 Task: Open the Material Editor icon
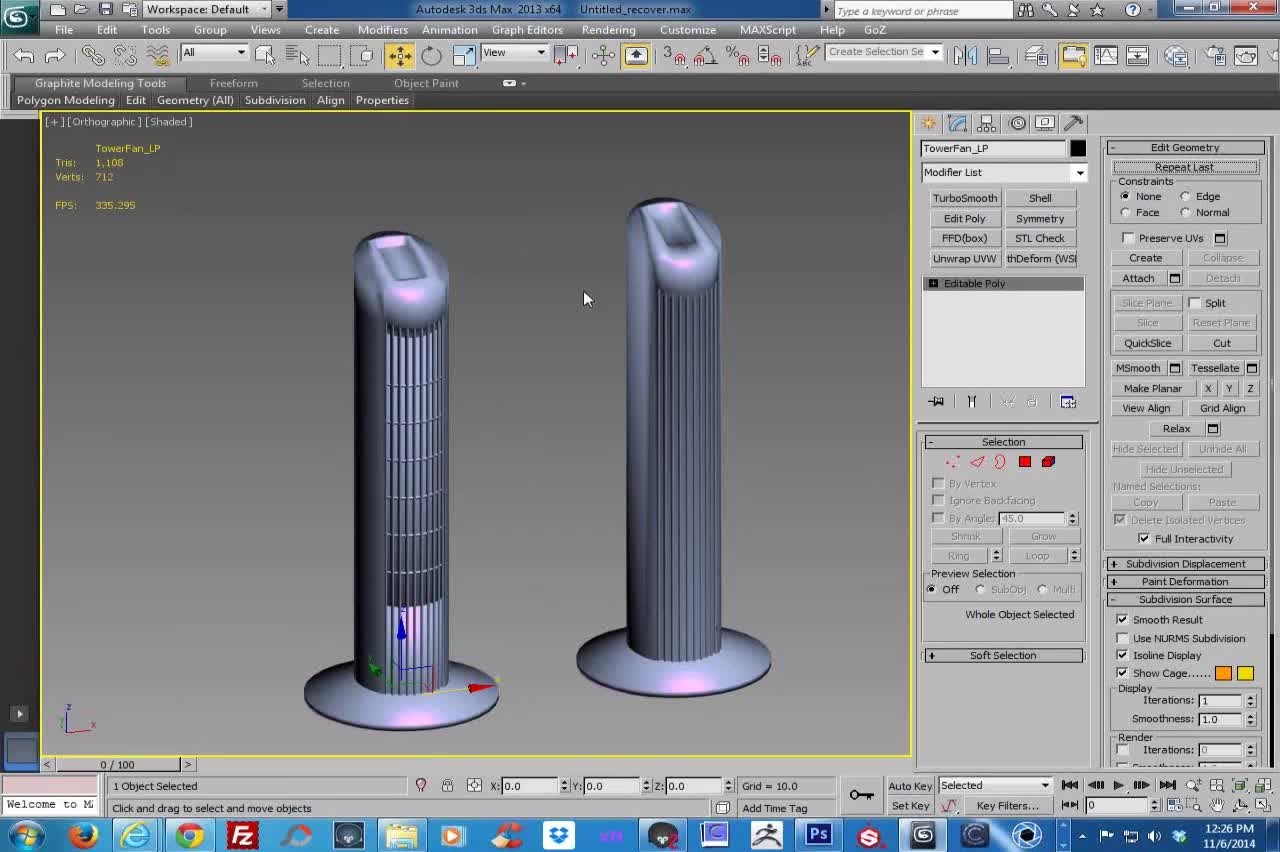(1176, 56)
